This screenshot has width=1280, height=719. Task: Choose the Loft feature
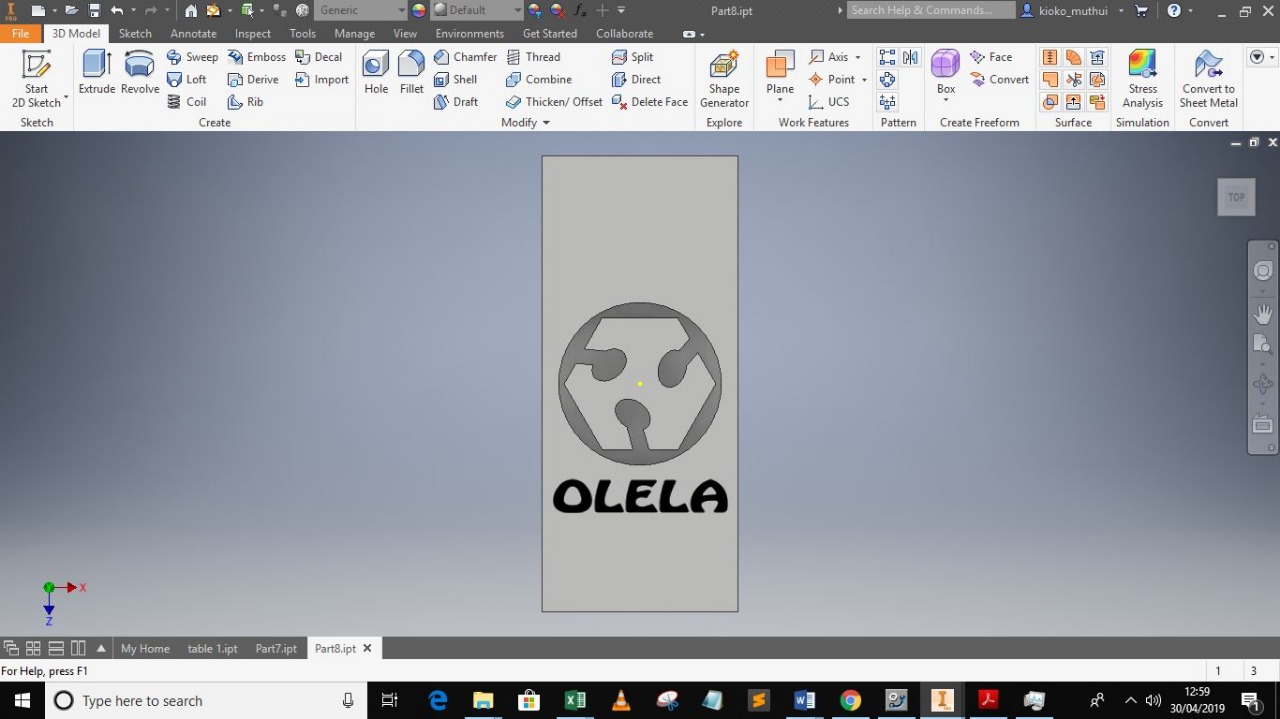tap(187, 79)
